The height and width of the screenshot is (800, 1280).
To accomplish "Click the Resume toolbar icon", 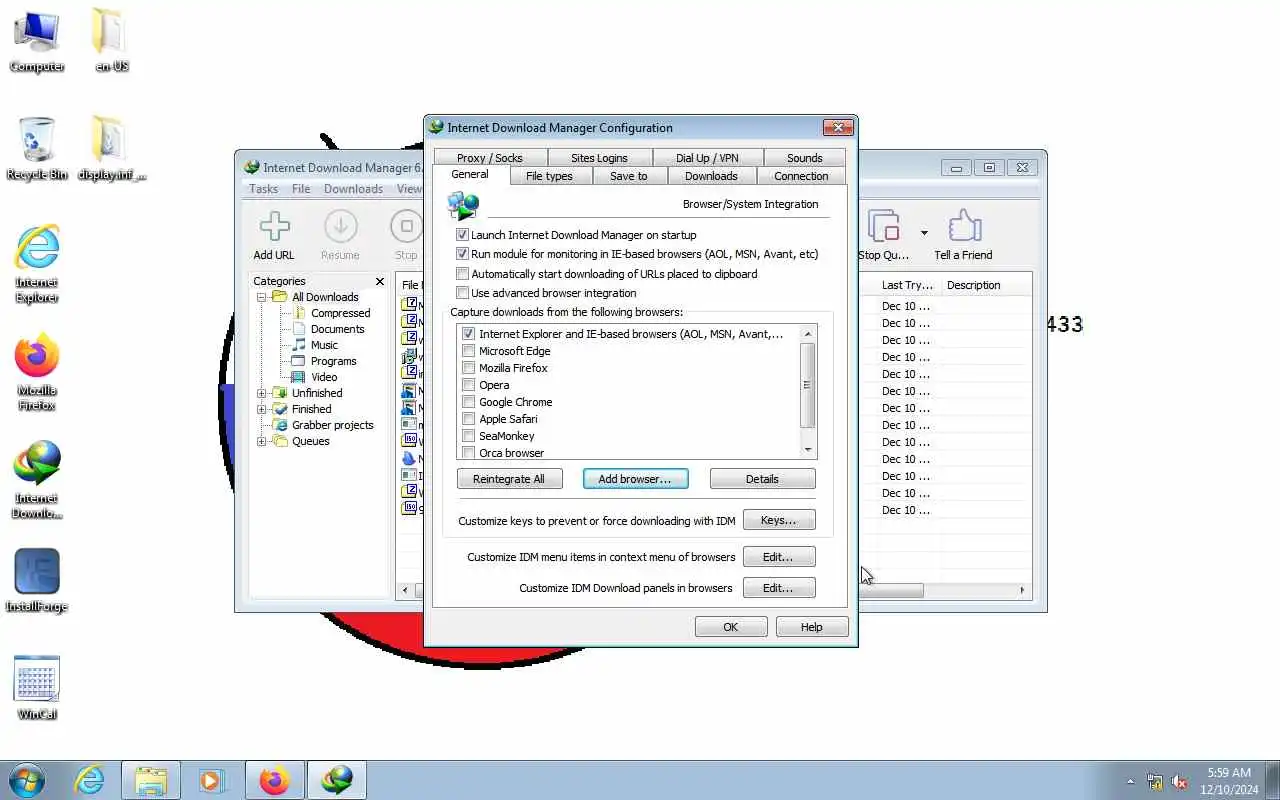I will pos(340,226).
